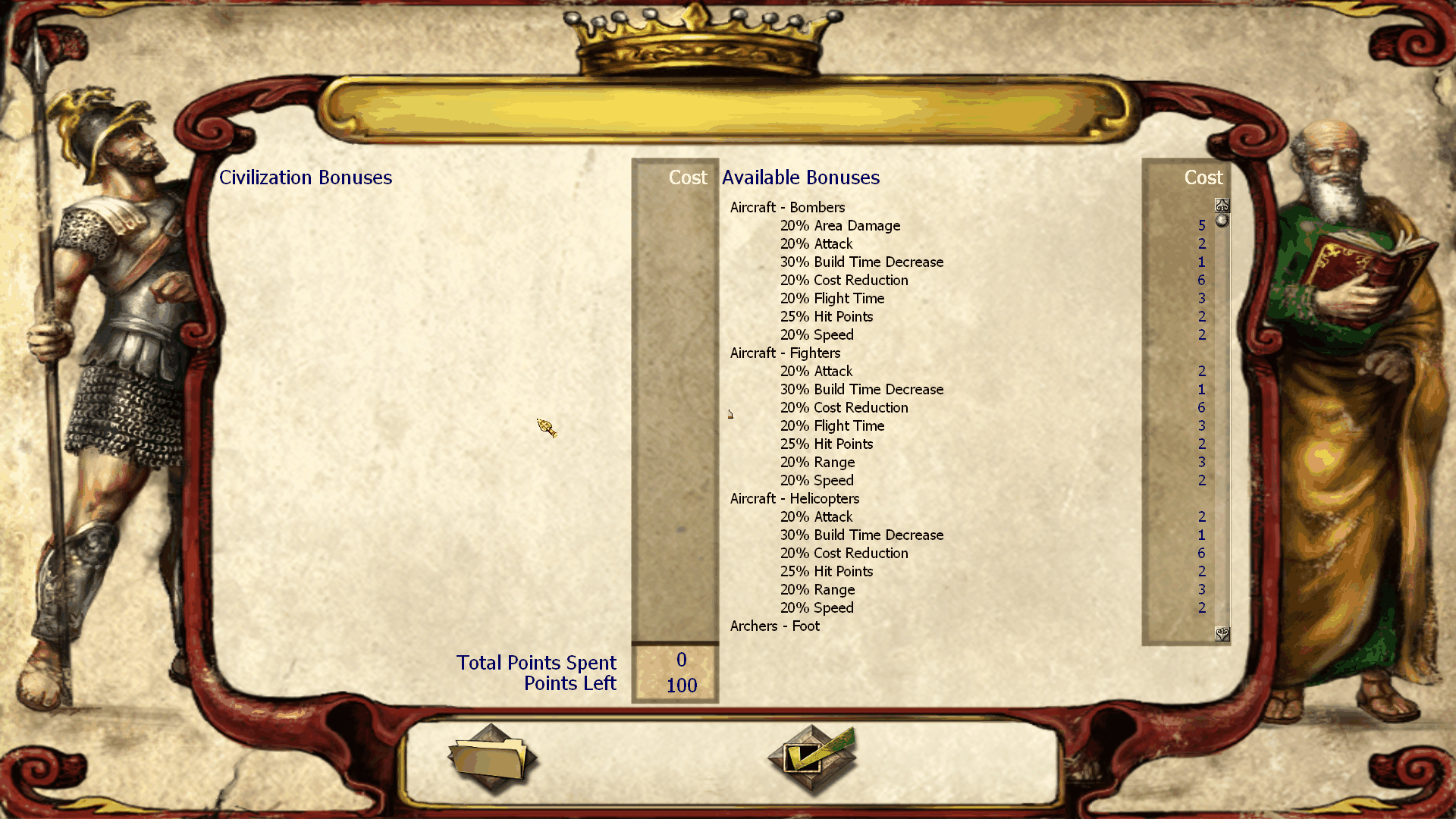Viewport: 1456px width, 819px height.
Task: Select 20% Cost Reduction for Bombers
Action: point(843,280)
